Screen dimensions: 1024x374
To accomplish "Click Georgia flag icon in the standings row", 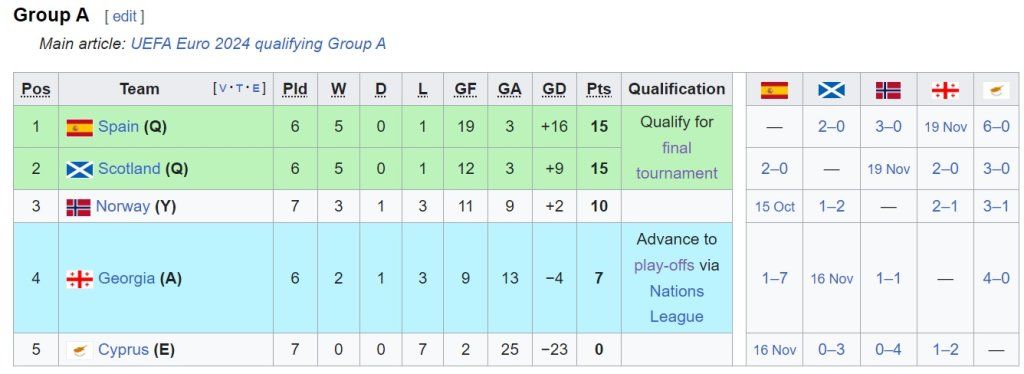I will point(79,279).
